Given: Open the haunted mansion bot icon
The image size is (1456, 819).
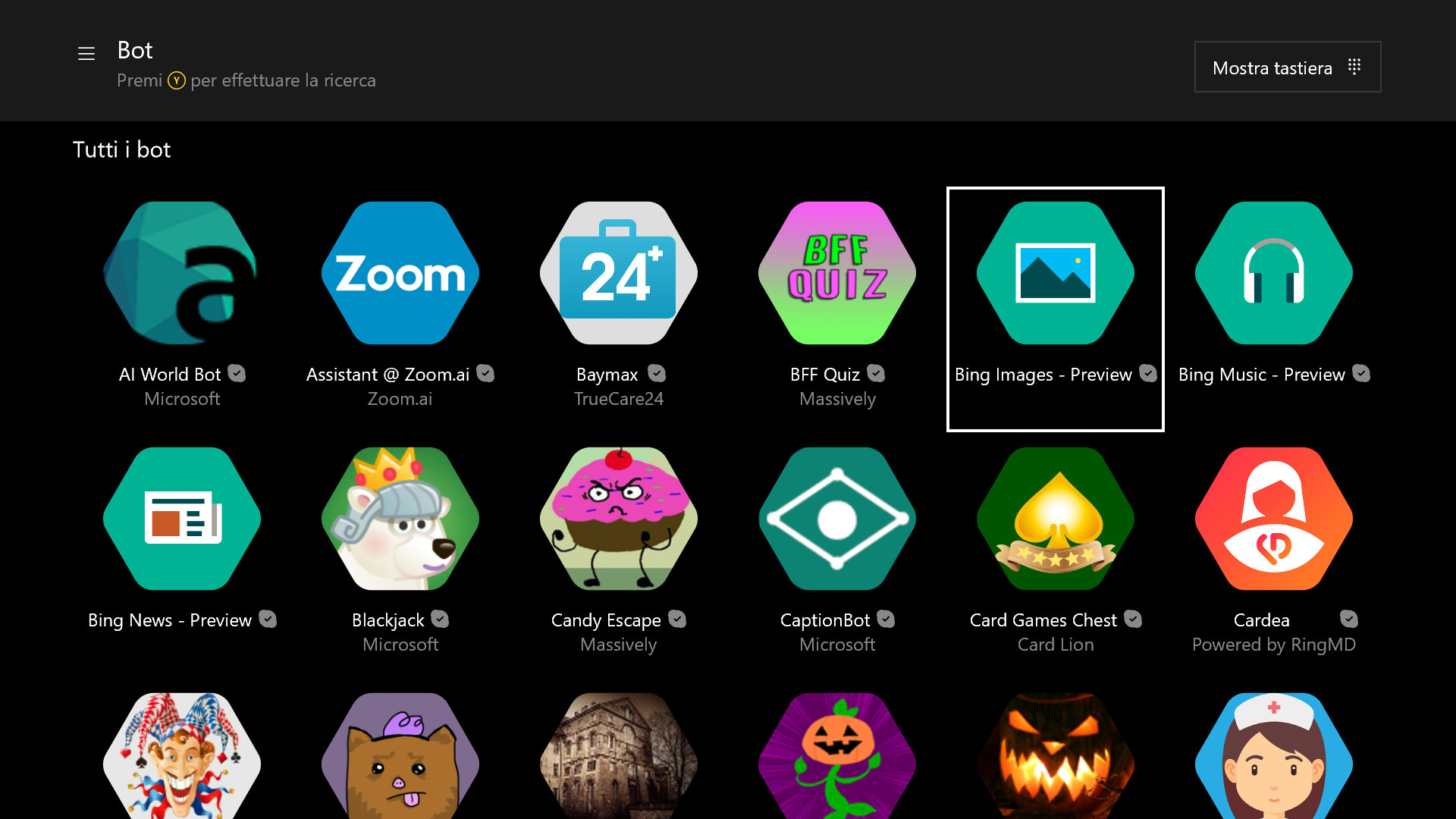Looking at the screenshot, I should tap(619, 756).
